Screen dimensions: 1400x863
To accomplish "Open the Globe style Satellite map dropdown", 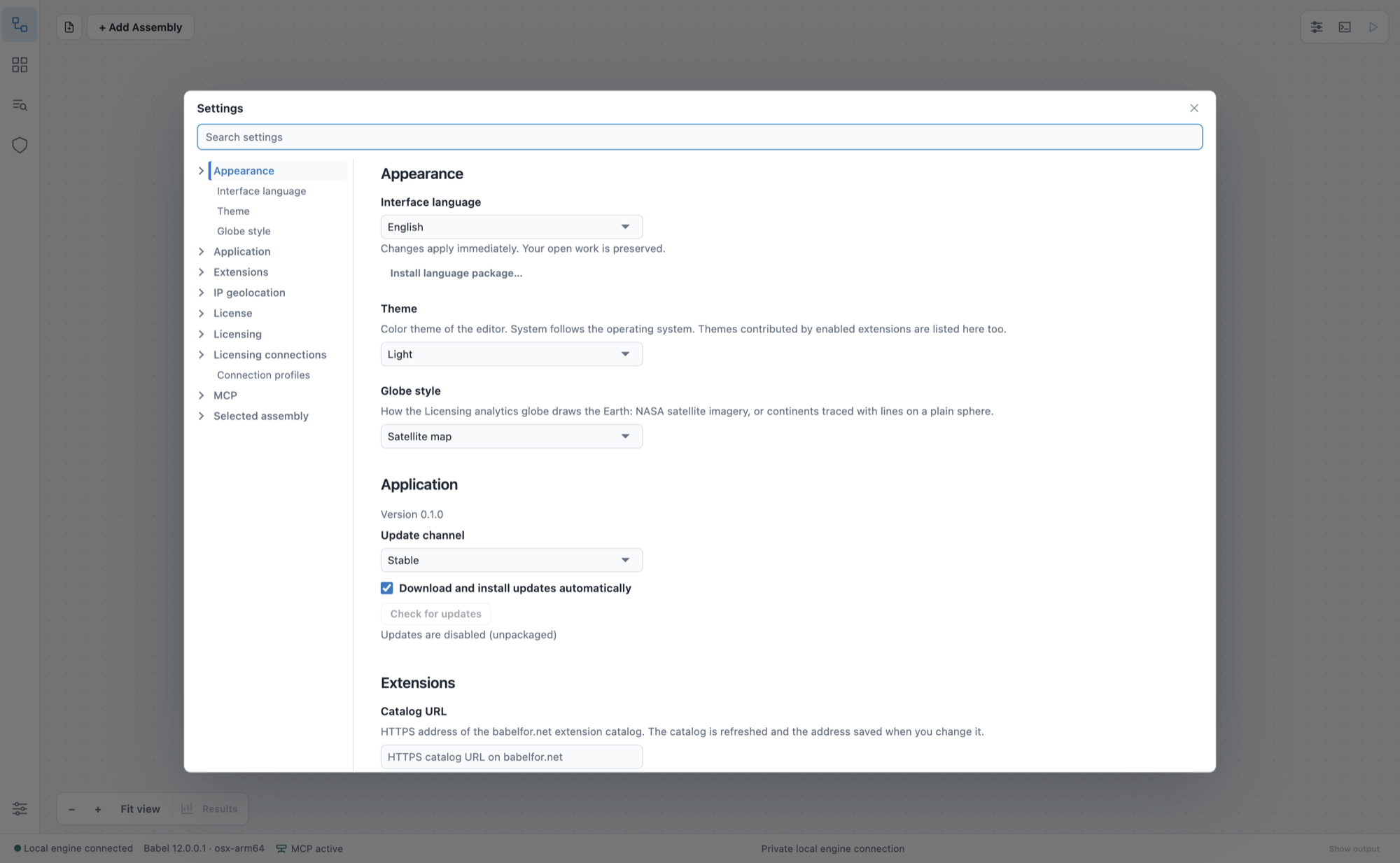I will click(511, 436).
